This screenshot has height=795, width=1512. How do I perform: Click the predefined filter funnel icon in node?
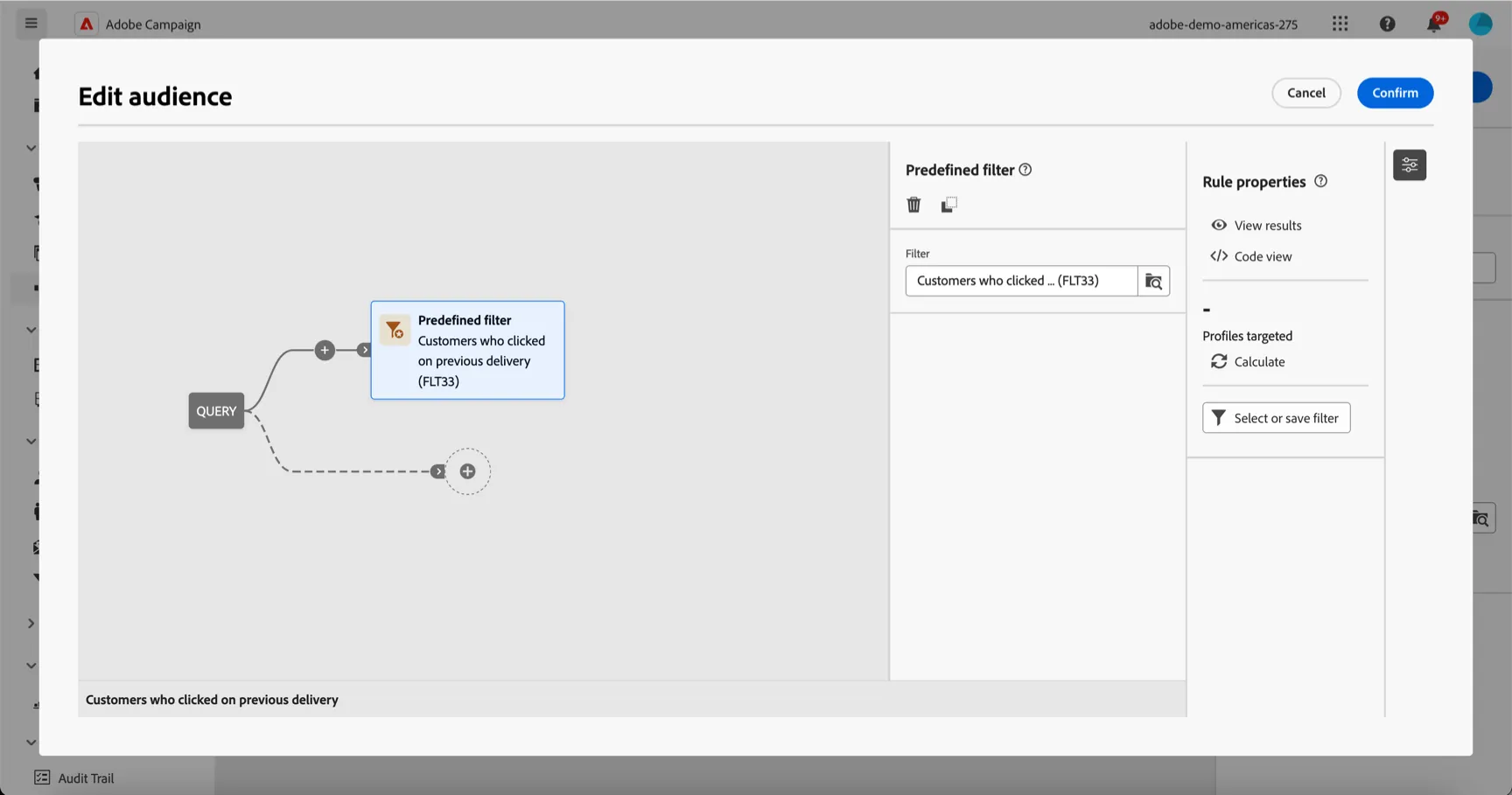click(395, 330)
